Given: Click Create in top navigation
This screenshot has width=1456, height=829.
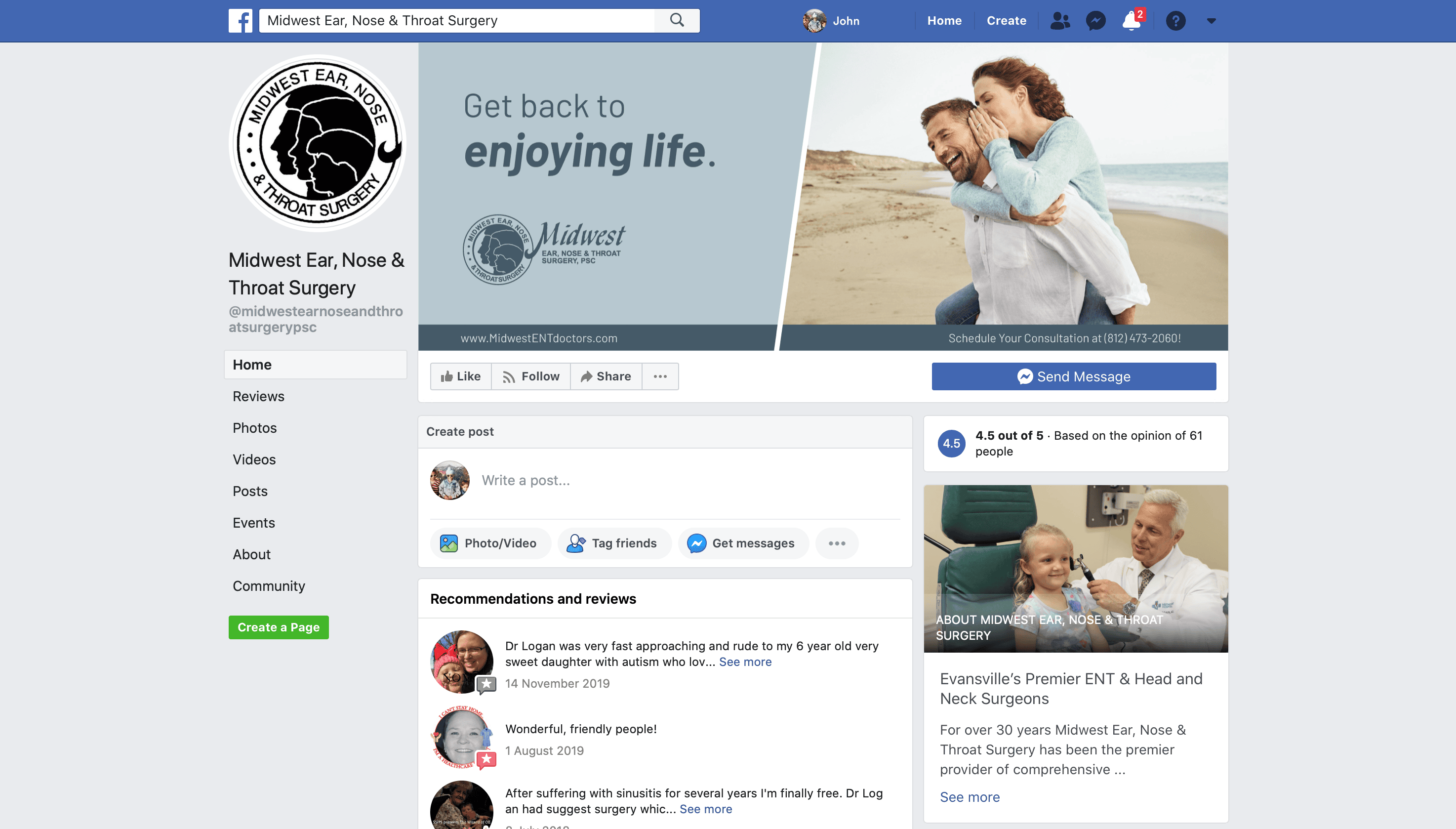Looking at the screenshot, I should 1007,21.
